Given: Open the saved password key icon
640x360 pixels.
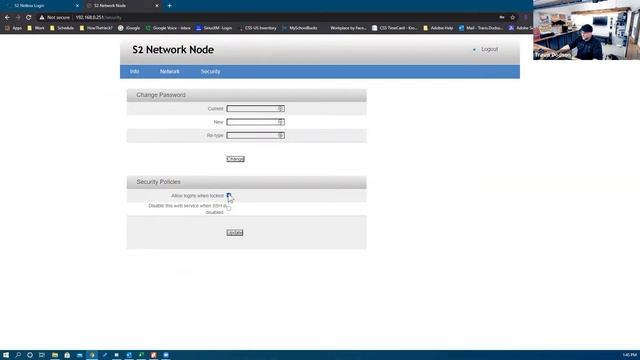Looking at the screenshot, I should 502,18.
